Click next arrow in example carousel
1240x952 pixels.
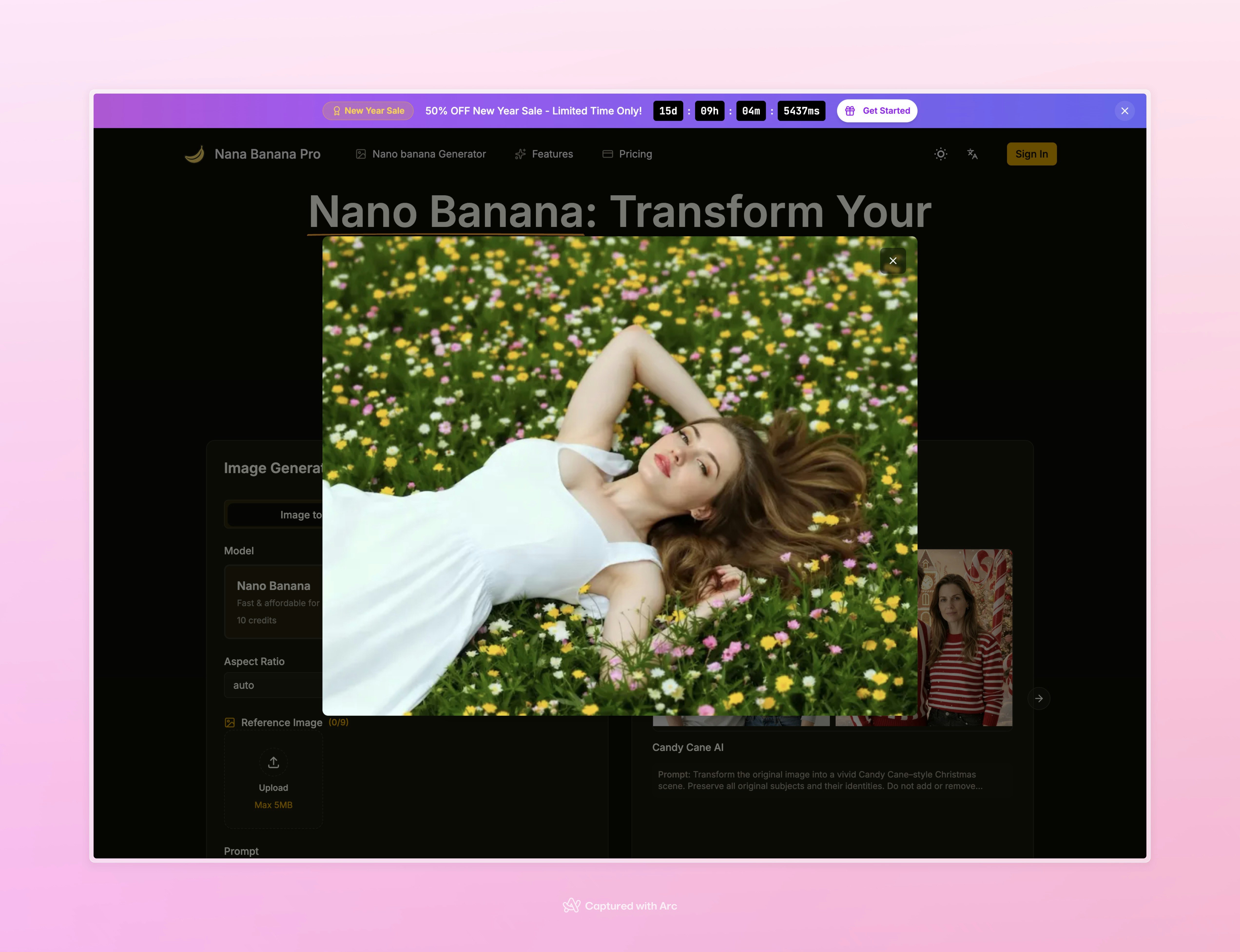(1038, 698)
